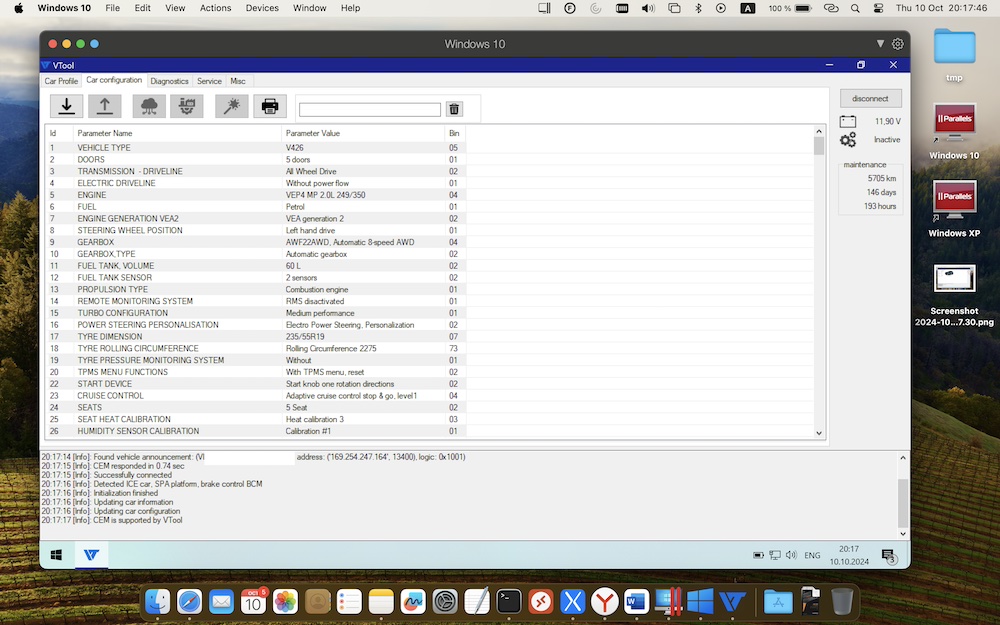Image resolution: width=1000 pixels, height=625 pixels.
Task: Print the car configuration list
Action: coord(269,106)
